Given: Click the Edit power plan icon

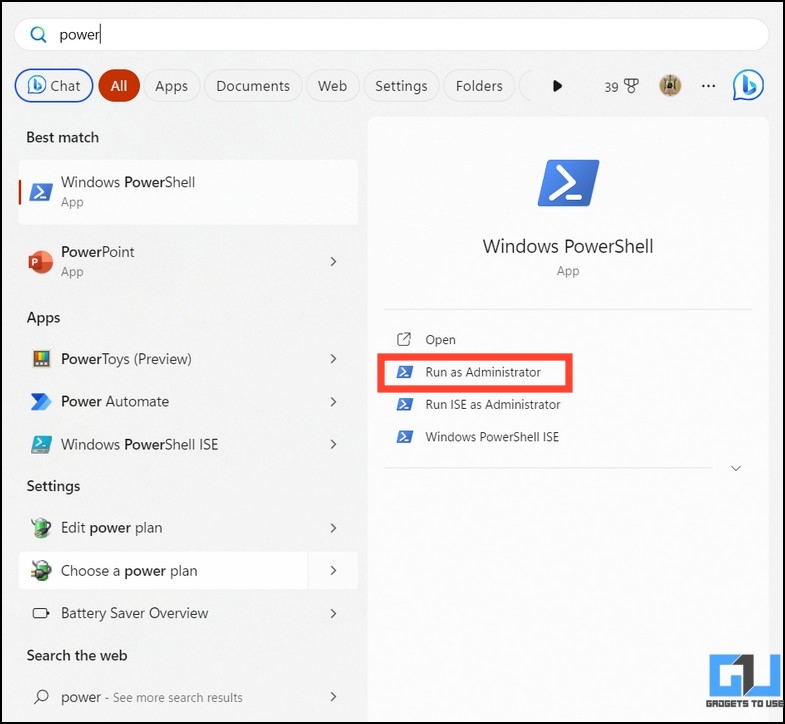Looking at the screenshot, I should (41, 528).
